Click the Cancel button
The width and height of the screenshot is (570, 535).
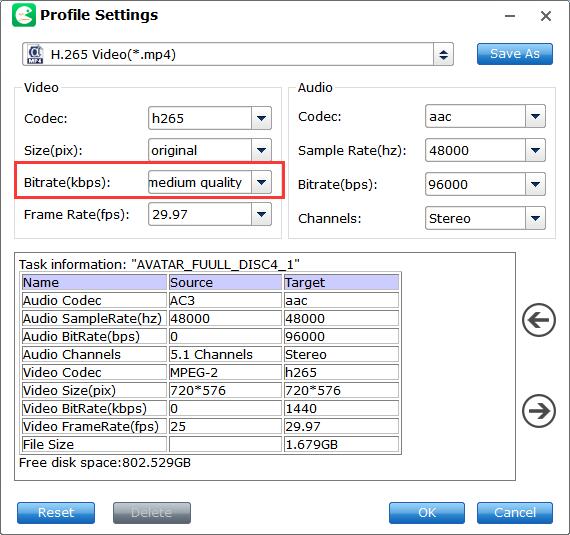[x=515, y=513]
